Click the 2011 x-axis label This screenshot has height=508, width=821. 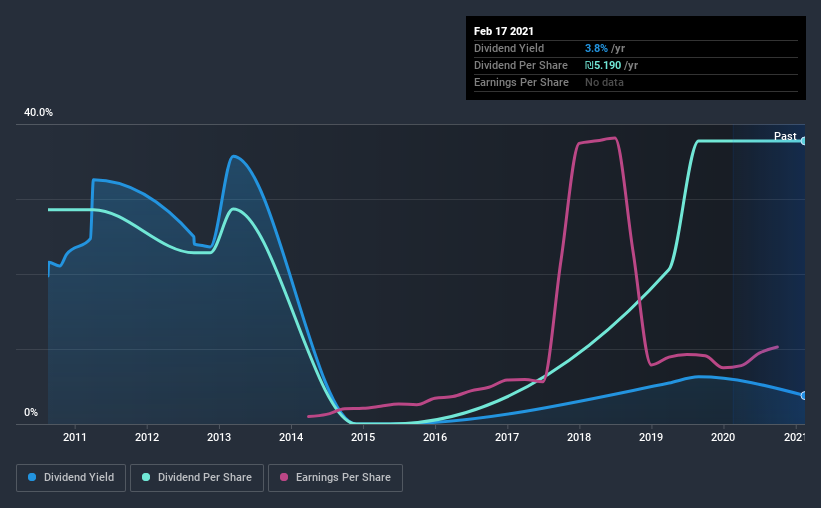point(75,437)
